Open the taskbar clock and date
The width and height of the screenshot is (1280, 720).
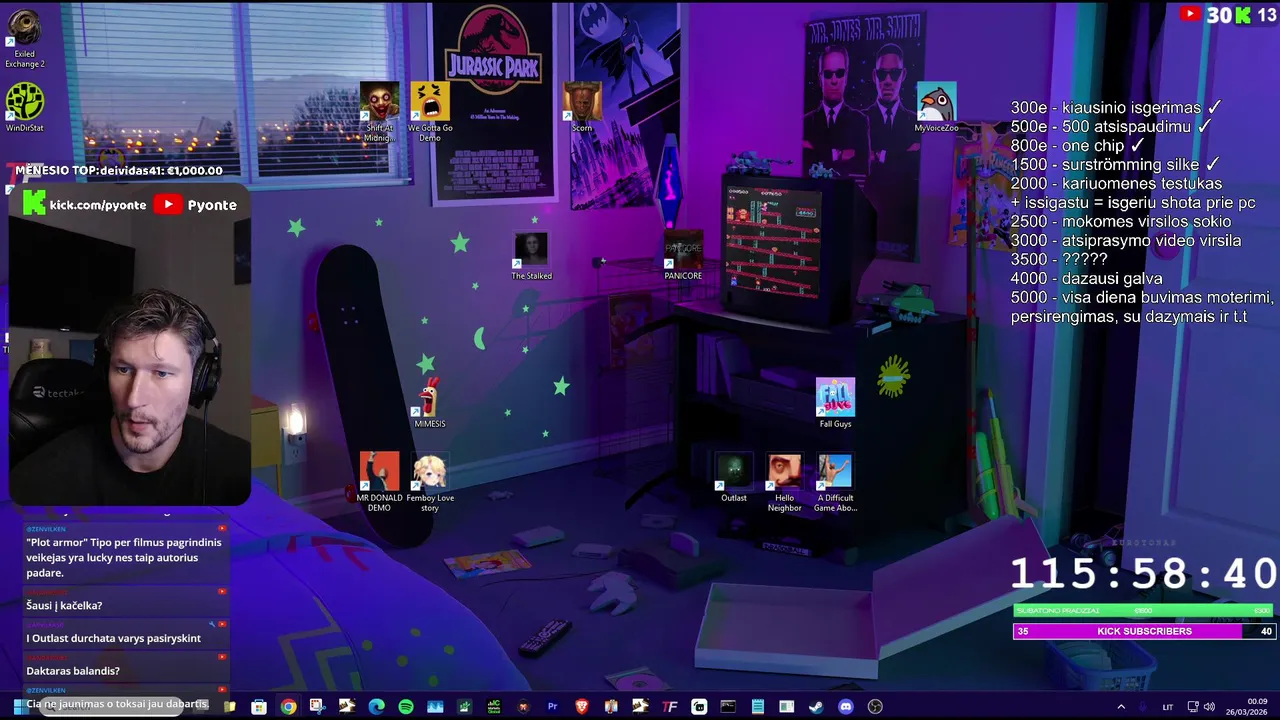pyautogui.click(x=1246, y=707)
